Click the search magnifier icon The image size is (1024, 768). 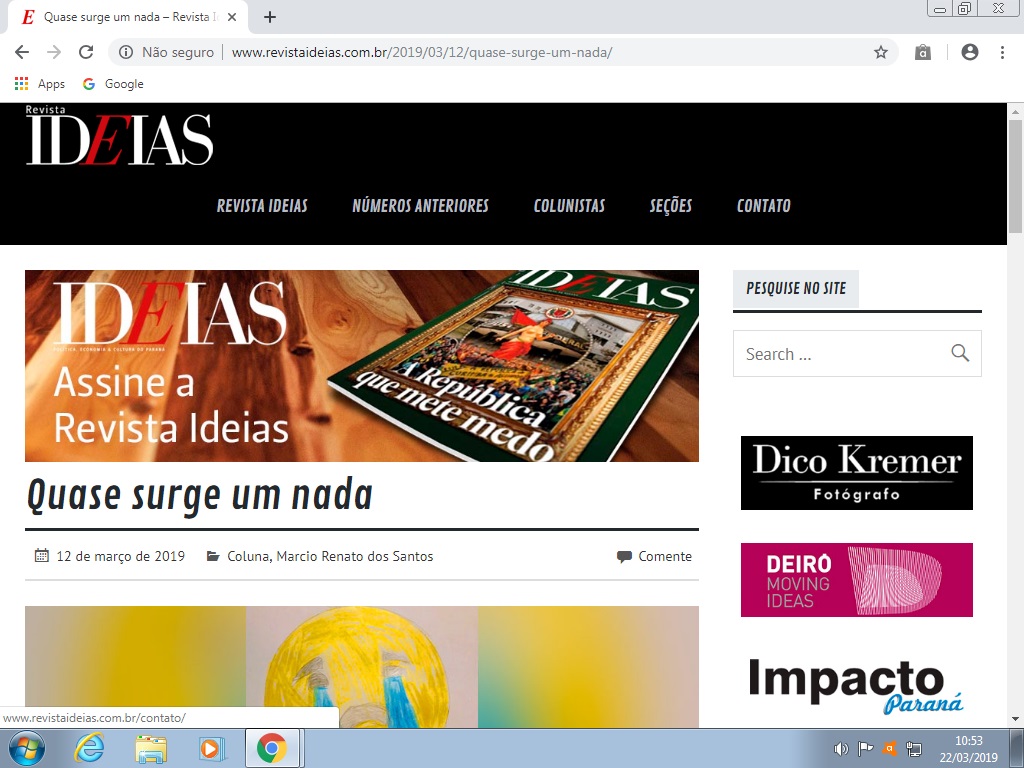coord(959,353)
